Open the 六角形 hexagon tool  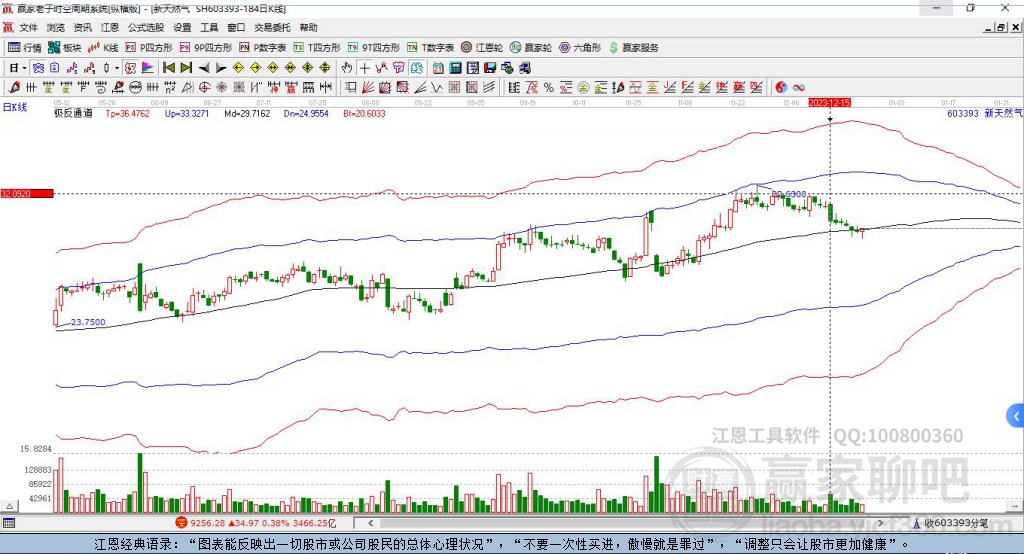[580, 48]
